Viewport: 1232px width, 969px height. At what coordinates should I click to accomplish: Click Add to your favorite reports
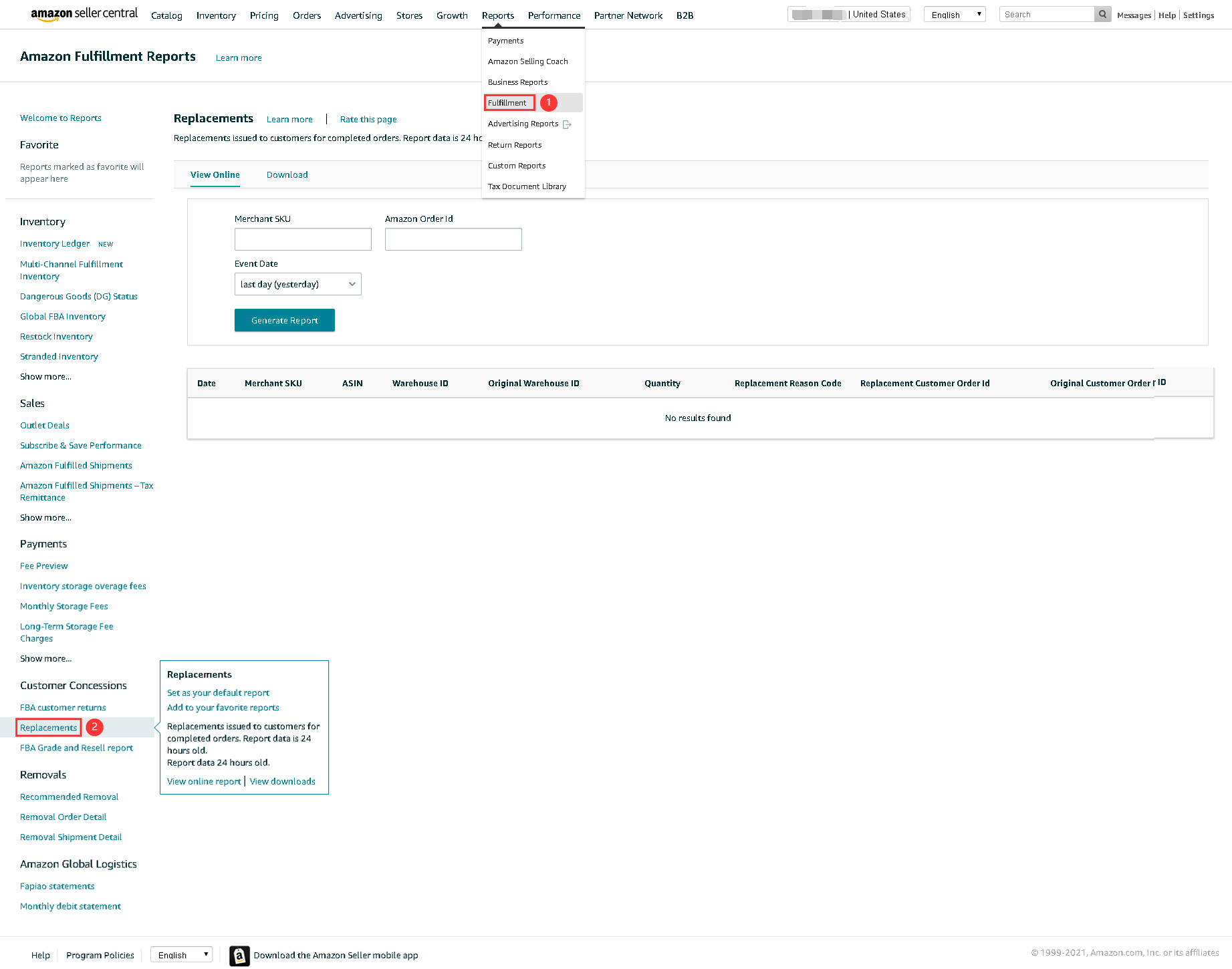click(x=223, y=708)
